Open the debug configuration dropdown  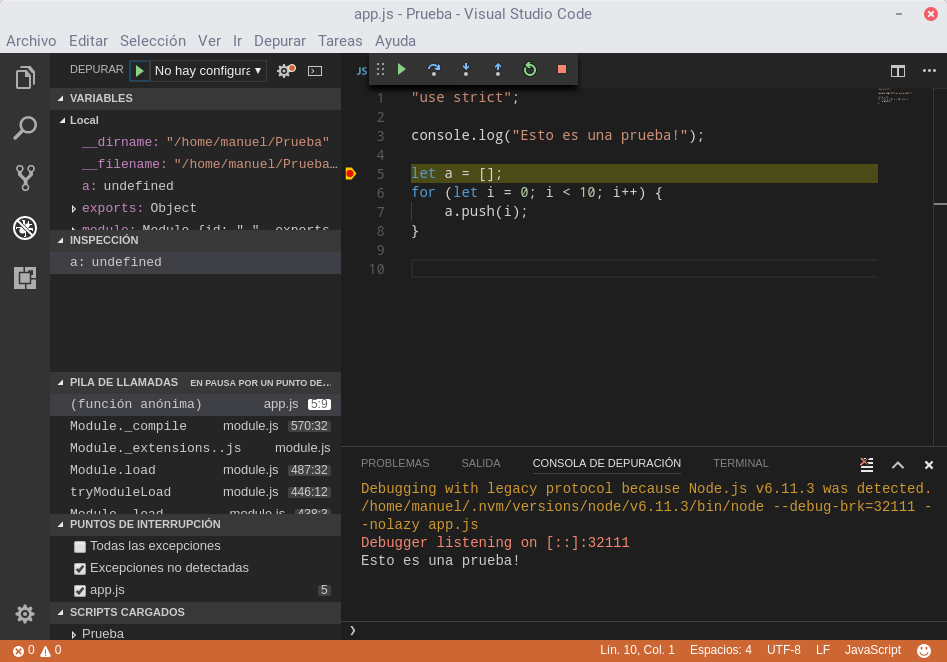208,71
